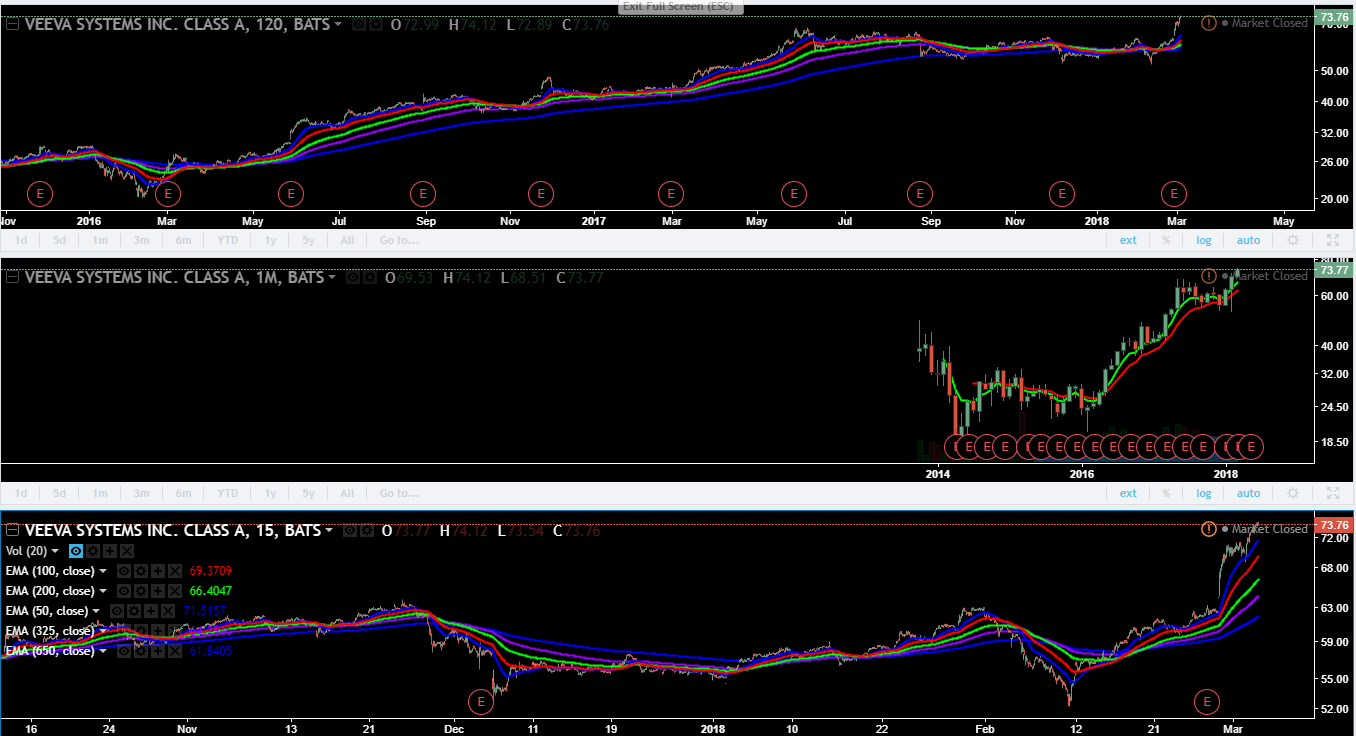Toggle auto scale under the 1M chart
The width and height of the screenshot is (1356, 736).
(1248, 493)
